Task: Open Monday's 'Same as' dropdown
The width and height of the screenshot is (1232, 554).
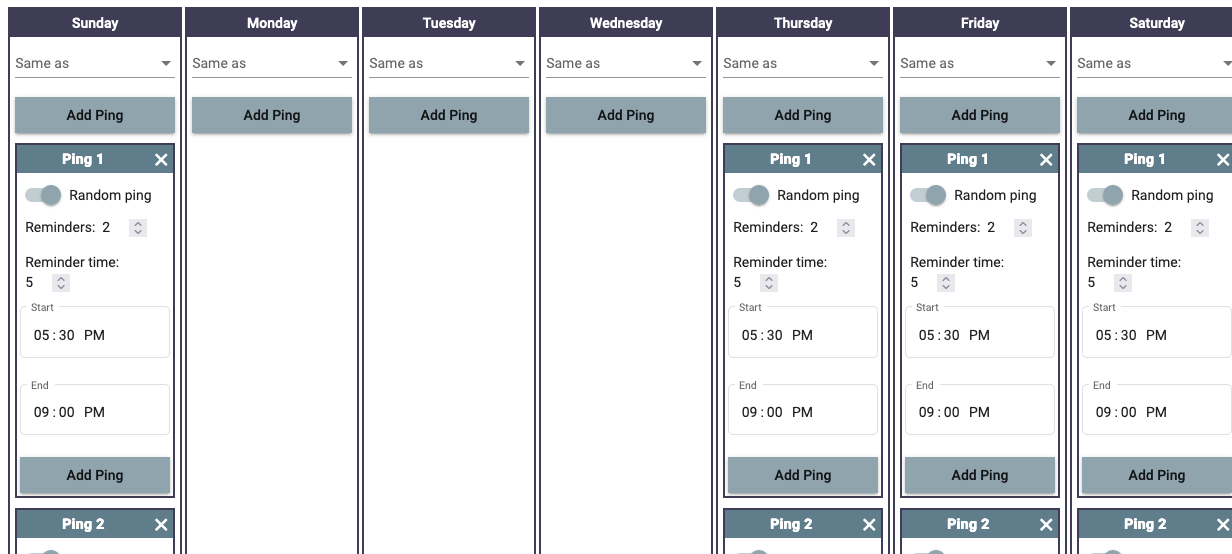Action: 272,64
